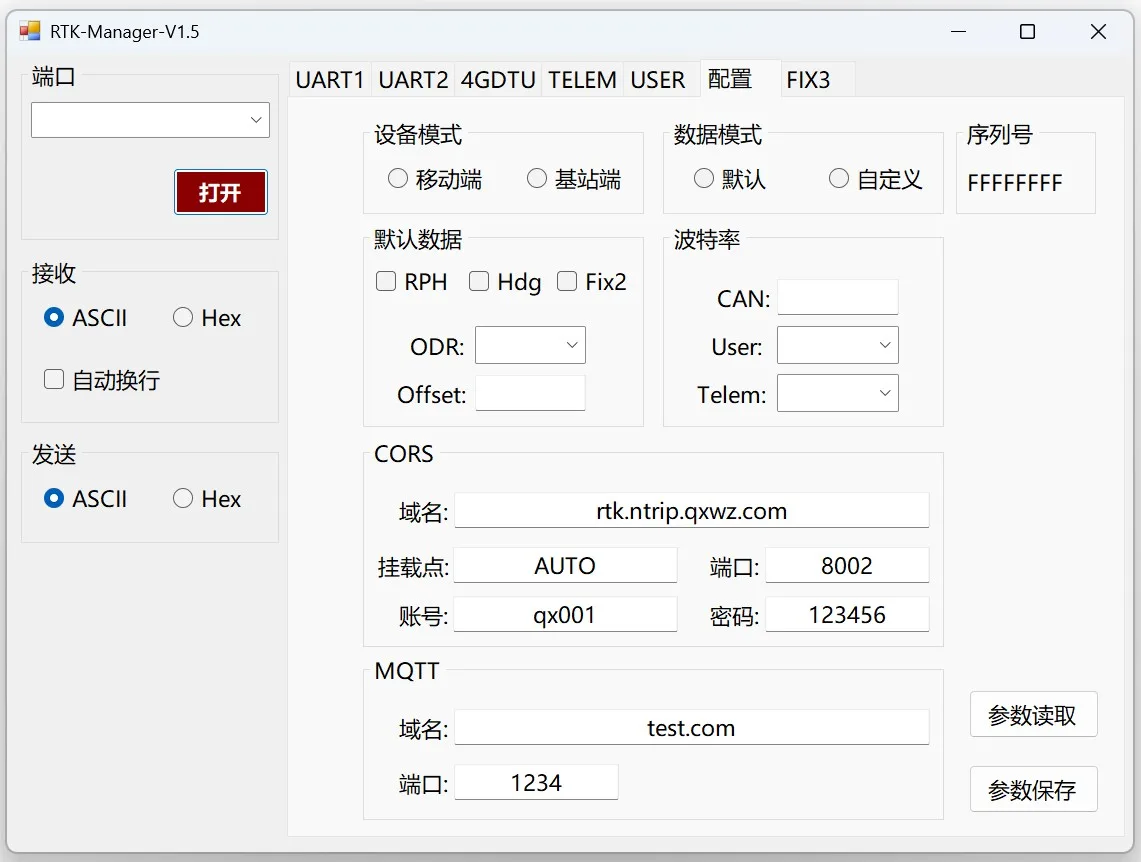This screenshot has width=1141, height=862.
Task: Tick the RPH checkbox
Action: [x=412, y=282]
